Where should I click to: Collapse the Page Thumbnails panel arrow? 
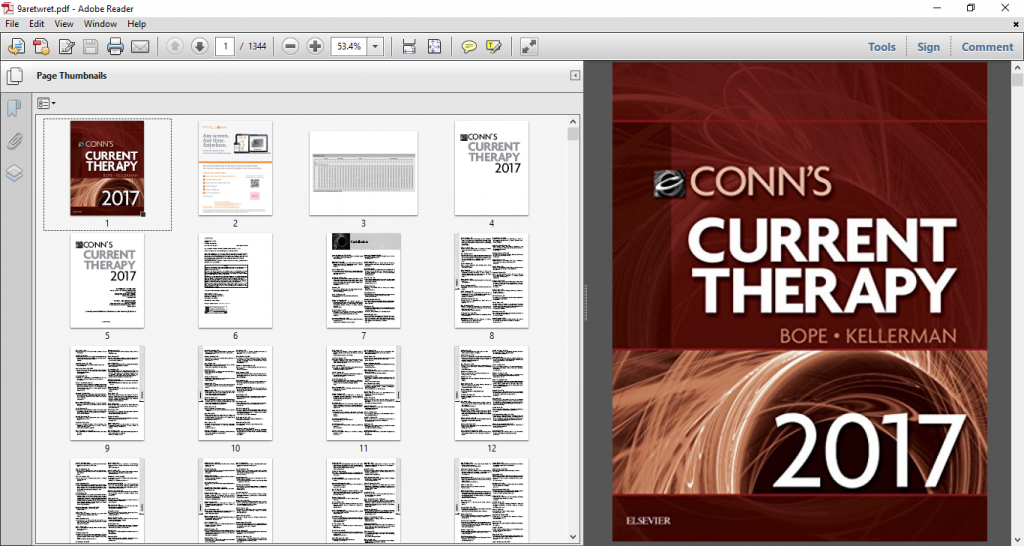click(575, 76)
